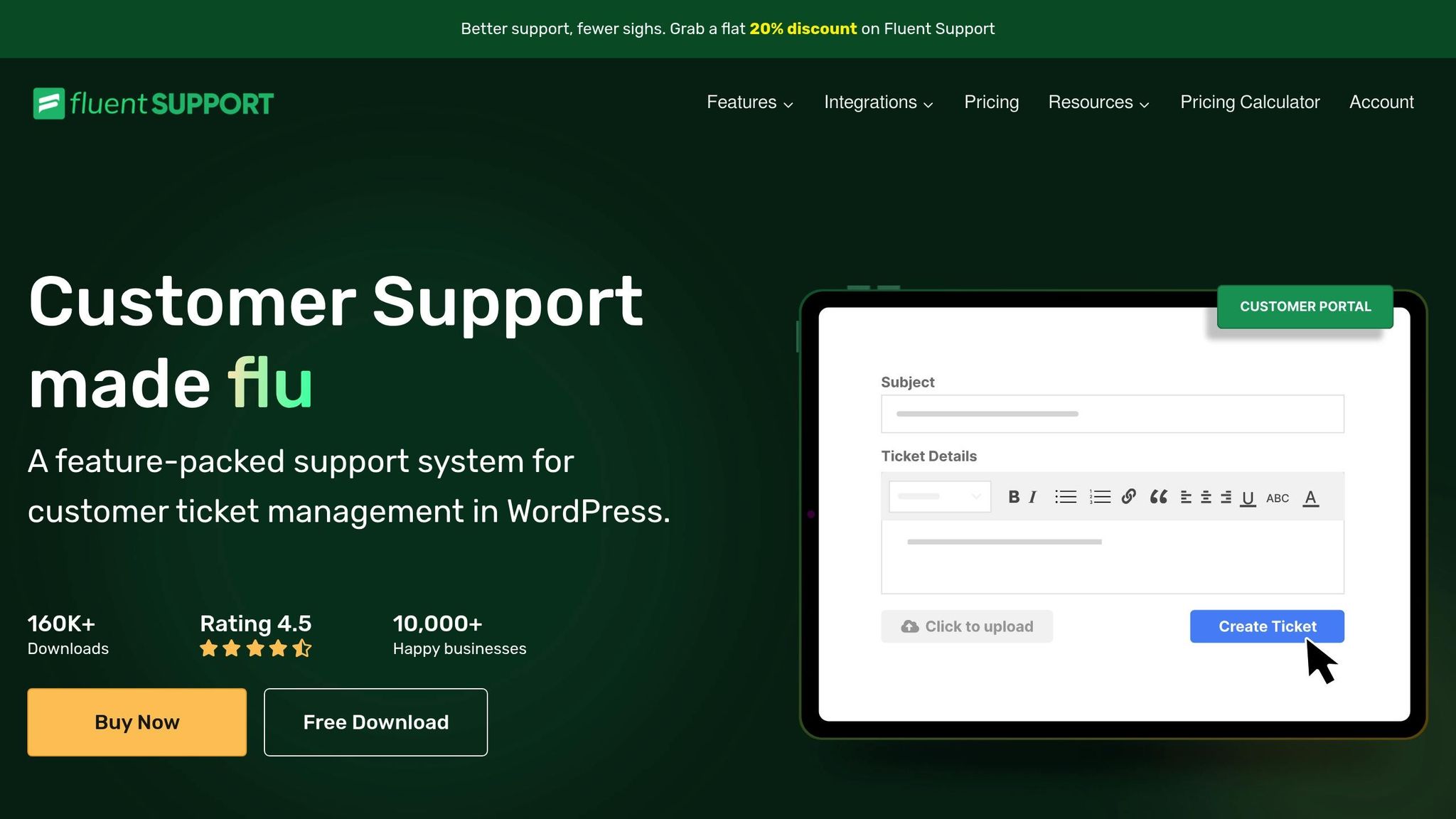Insert a hyperlink in ticket details
Viewport: 1456px width, 819px height.
click(x=1129, y=496)
